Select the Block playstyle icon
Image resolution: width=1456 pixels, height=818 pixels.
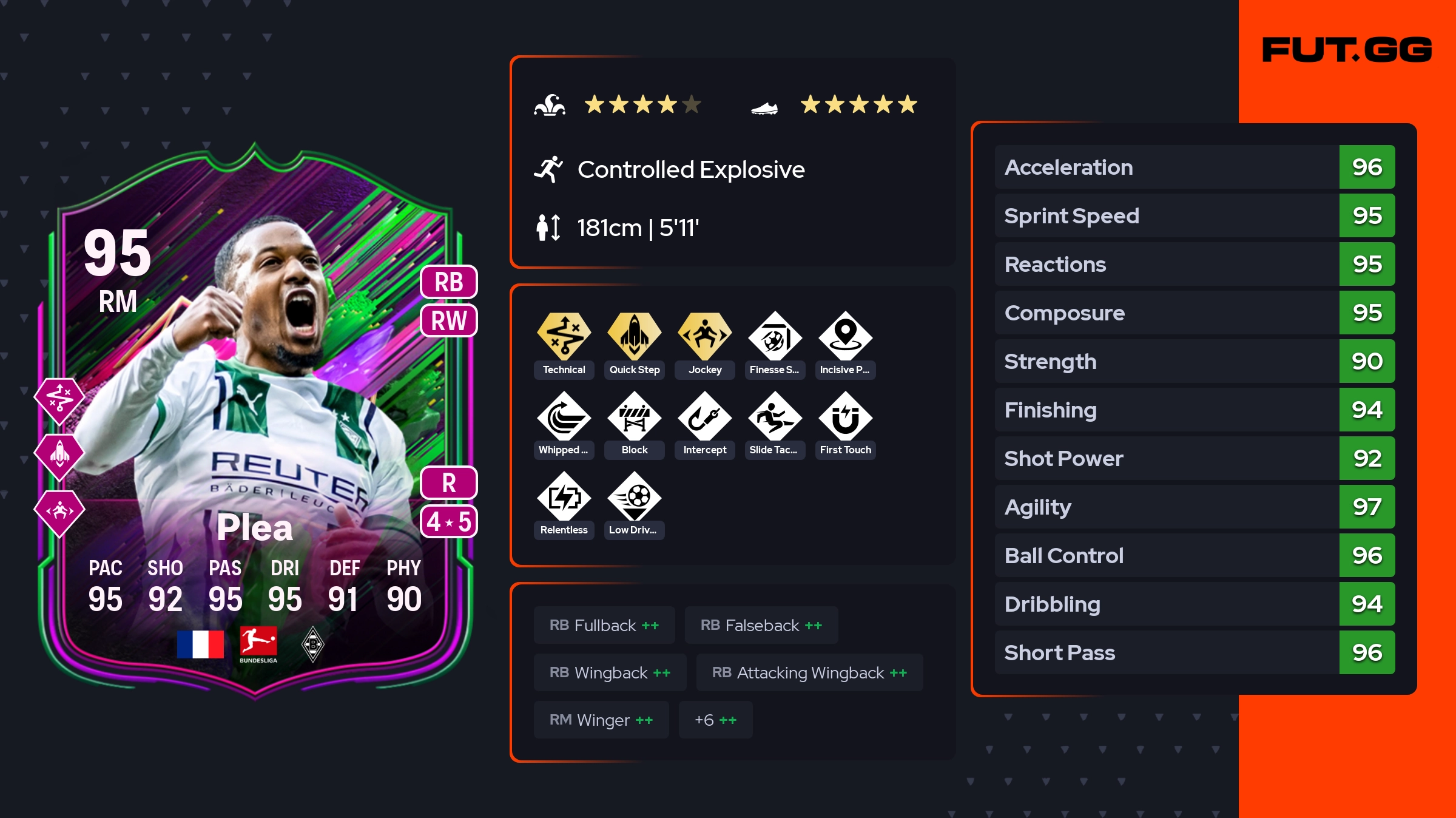pos(634,416)
